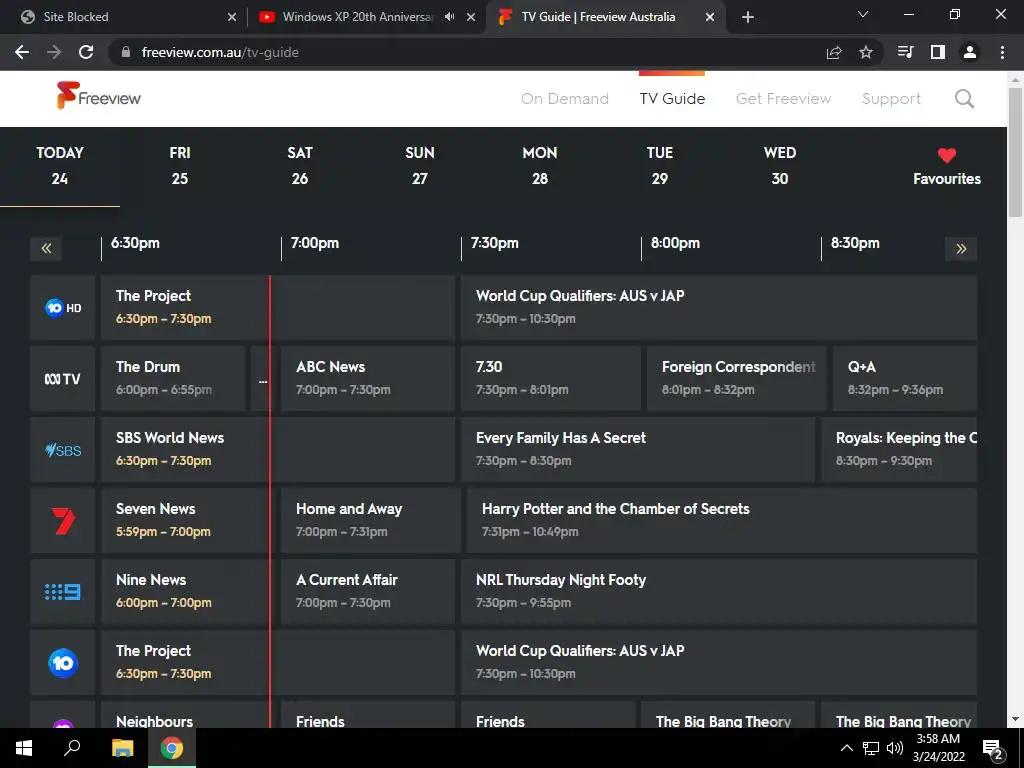Open File Explorer from taskbar

122,748
